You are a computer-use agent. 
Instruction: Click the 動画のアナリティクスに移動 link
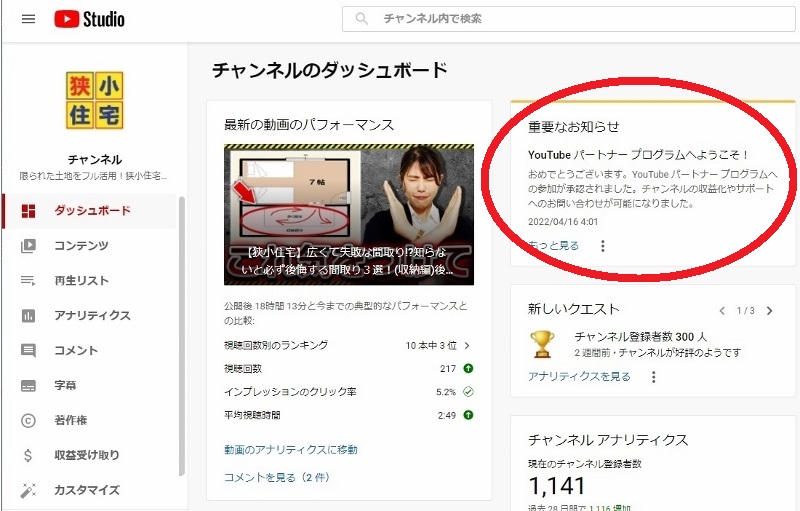pyautogui.click(x=291, y=450)
